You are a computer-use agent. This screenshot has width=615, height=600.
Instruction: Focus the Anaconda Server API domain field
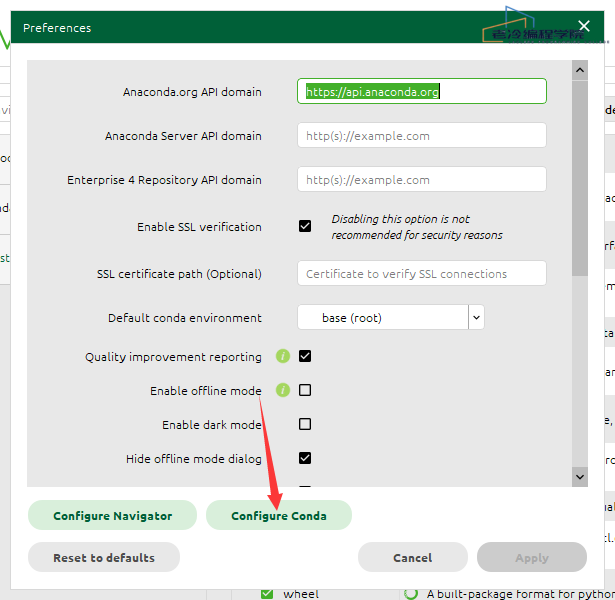pyautogui.click(x=422, y=135)
